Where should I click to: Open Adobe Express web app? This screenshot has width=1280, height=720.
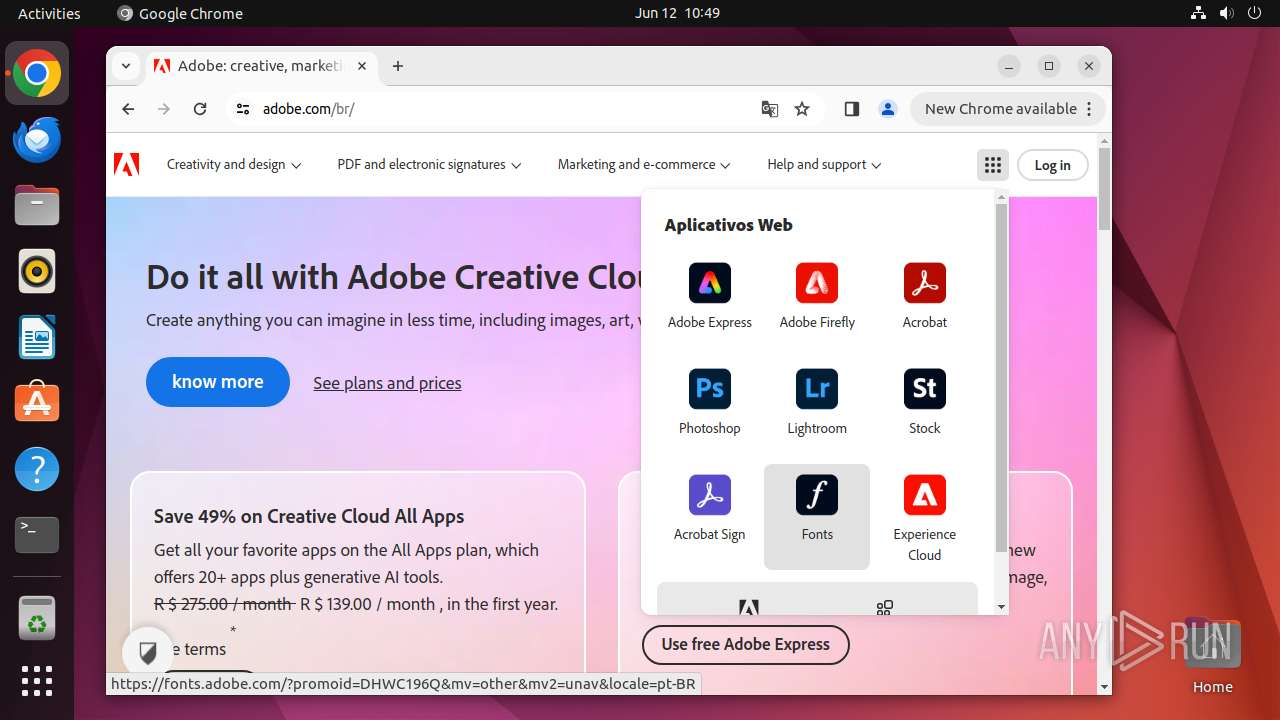710,296
